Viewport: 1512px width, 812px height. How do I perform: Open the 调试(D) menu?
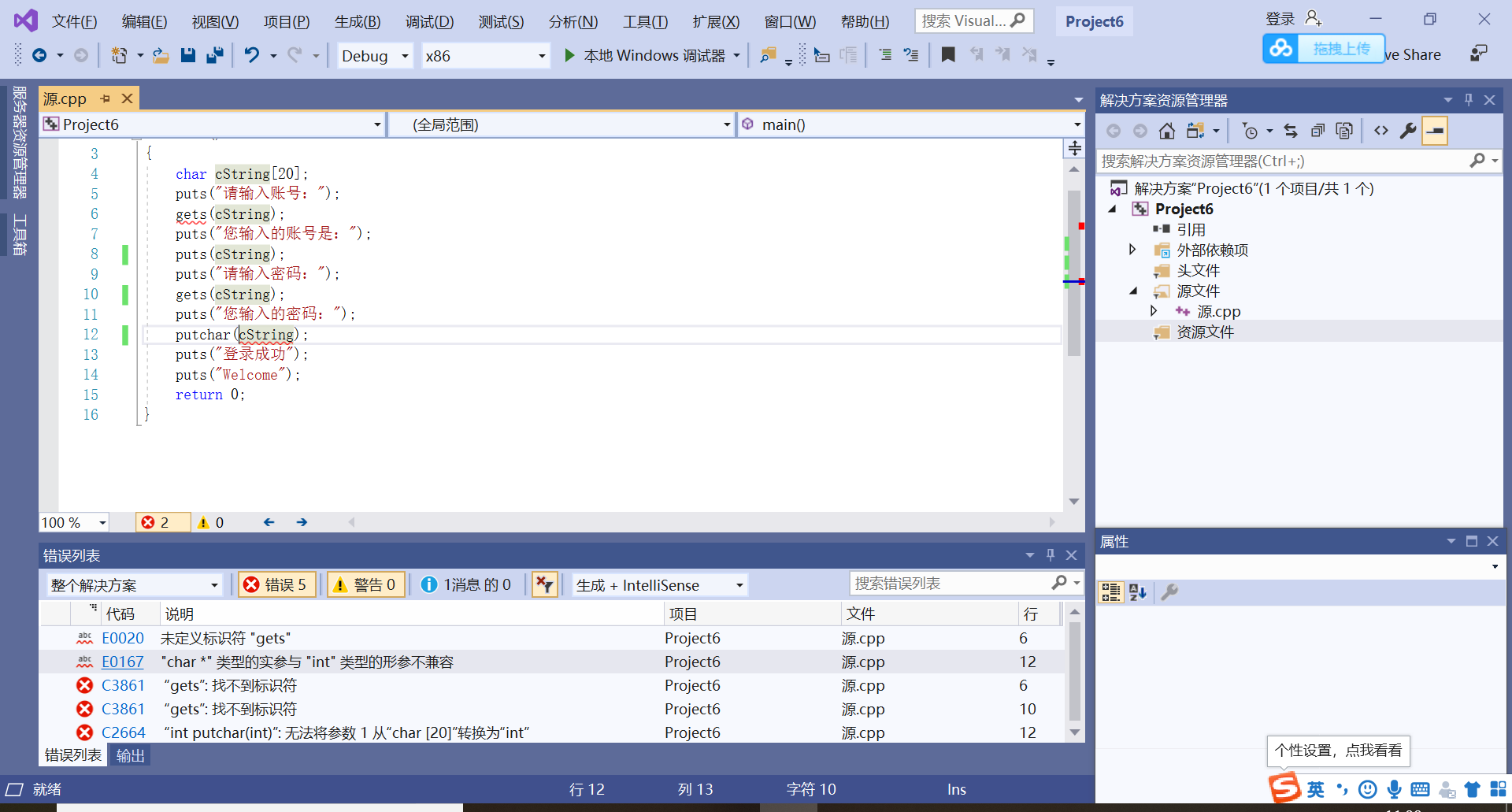[429, 21]
